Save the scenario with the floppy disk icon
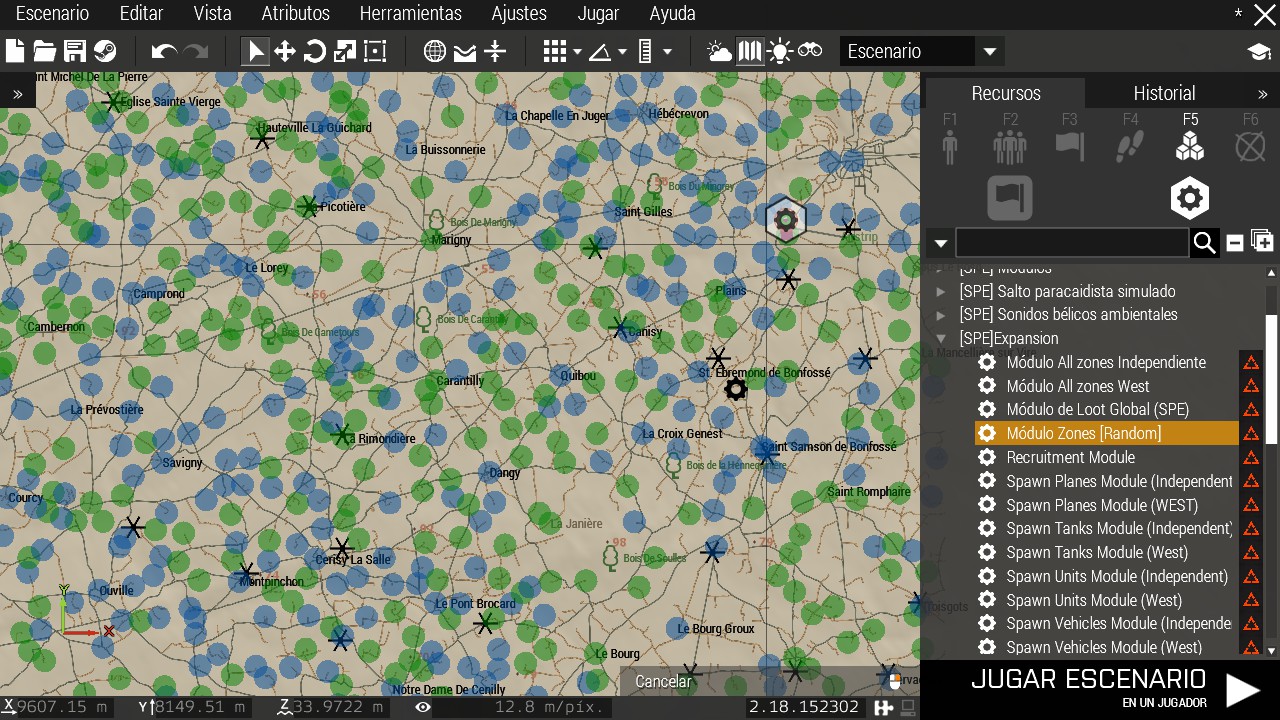 [x=75, y=51]
